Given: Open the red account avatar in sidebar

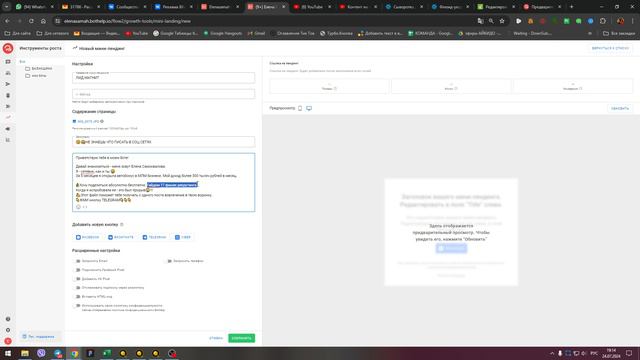Looking at the screenshot, I should tap(8, 341).
